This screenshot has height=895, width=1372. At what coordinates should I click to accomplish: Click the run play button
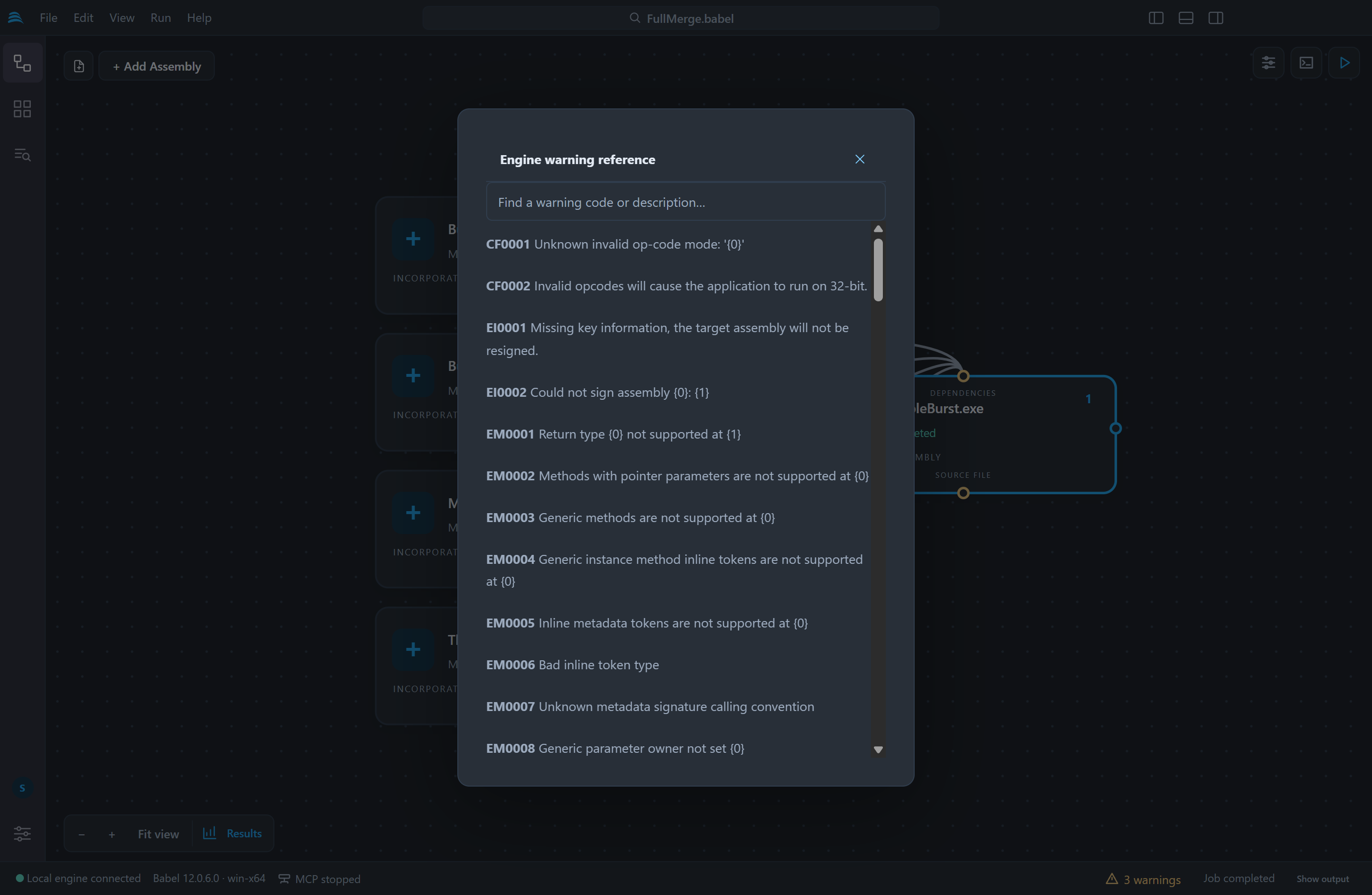point(1344,62)
